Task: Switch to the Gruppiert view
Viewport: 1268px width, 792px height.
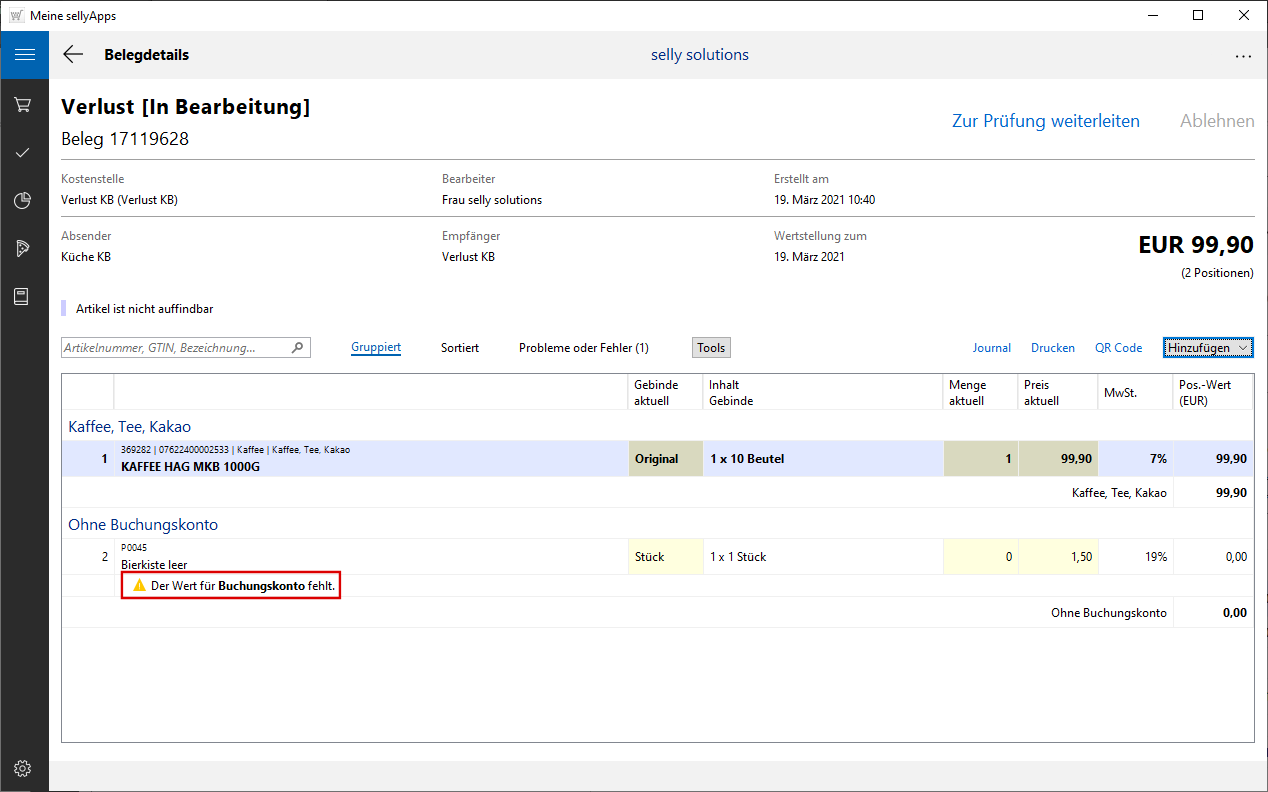Action: pos(376,348)
